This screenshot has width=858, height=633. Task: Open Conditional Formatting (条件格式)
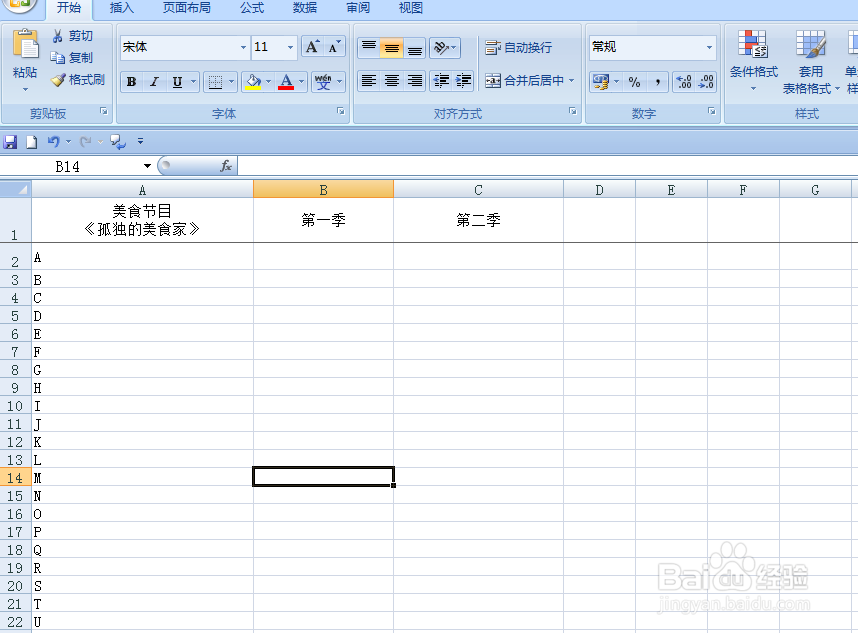pos(752,57)
